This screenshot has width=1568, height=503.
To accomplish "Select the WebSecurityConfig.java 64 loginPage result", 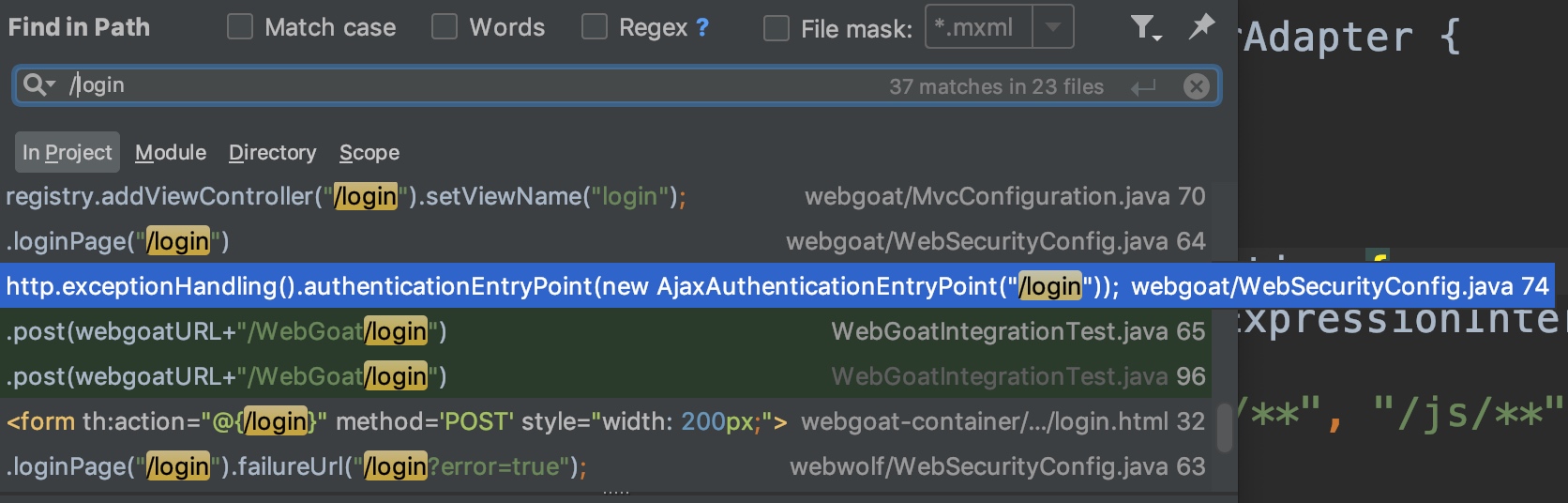I will click(606, 241).
